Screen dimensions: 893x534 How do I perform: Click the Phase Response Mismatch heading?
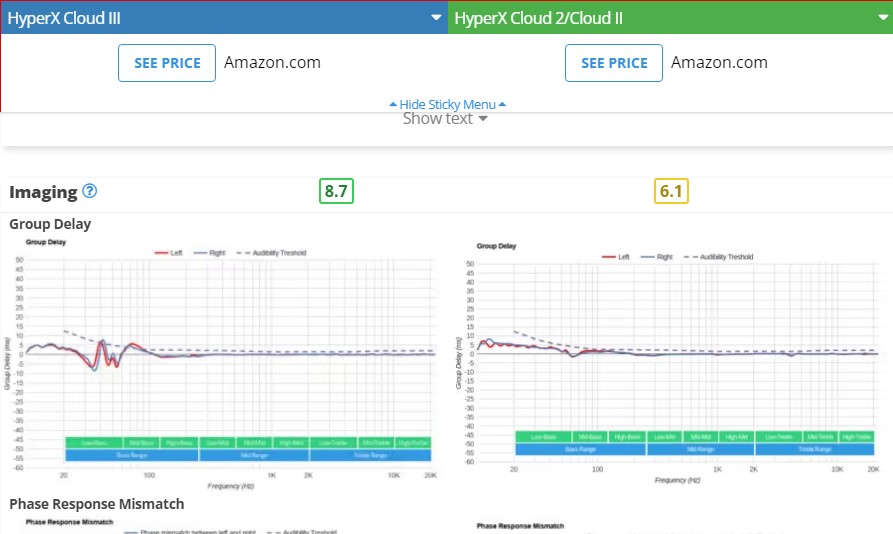coord(97,504)
